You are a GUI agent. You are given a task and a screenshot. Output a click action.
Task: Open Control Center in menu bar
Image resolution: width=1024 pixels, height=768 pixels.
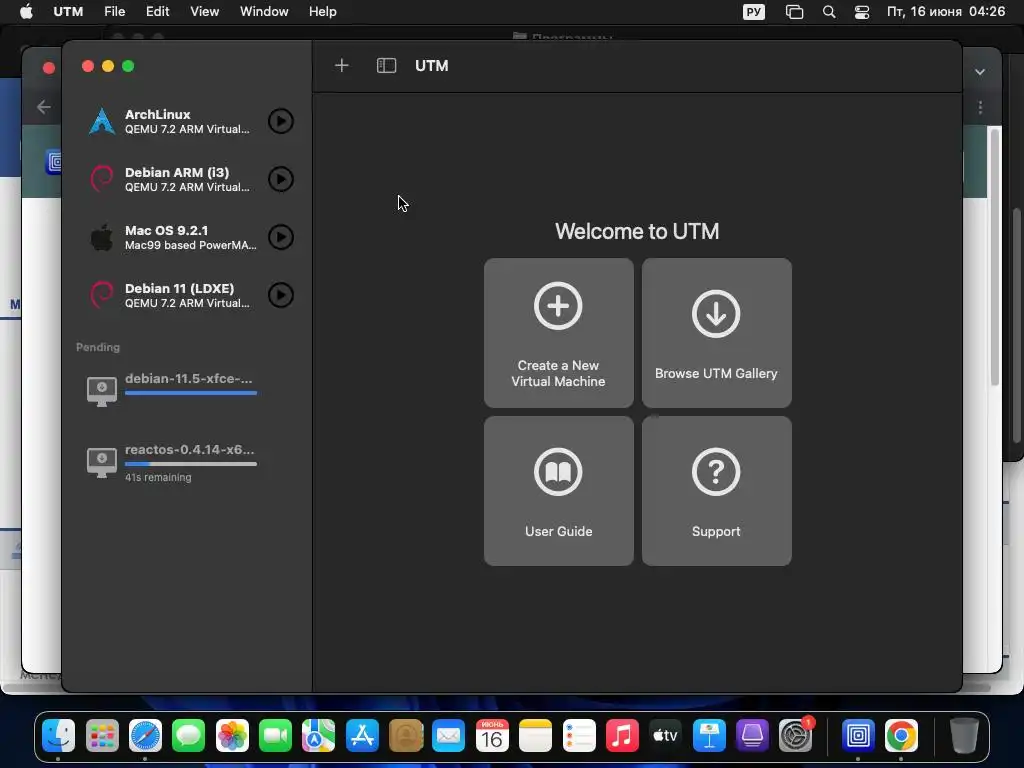coord(862,12)
